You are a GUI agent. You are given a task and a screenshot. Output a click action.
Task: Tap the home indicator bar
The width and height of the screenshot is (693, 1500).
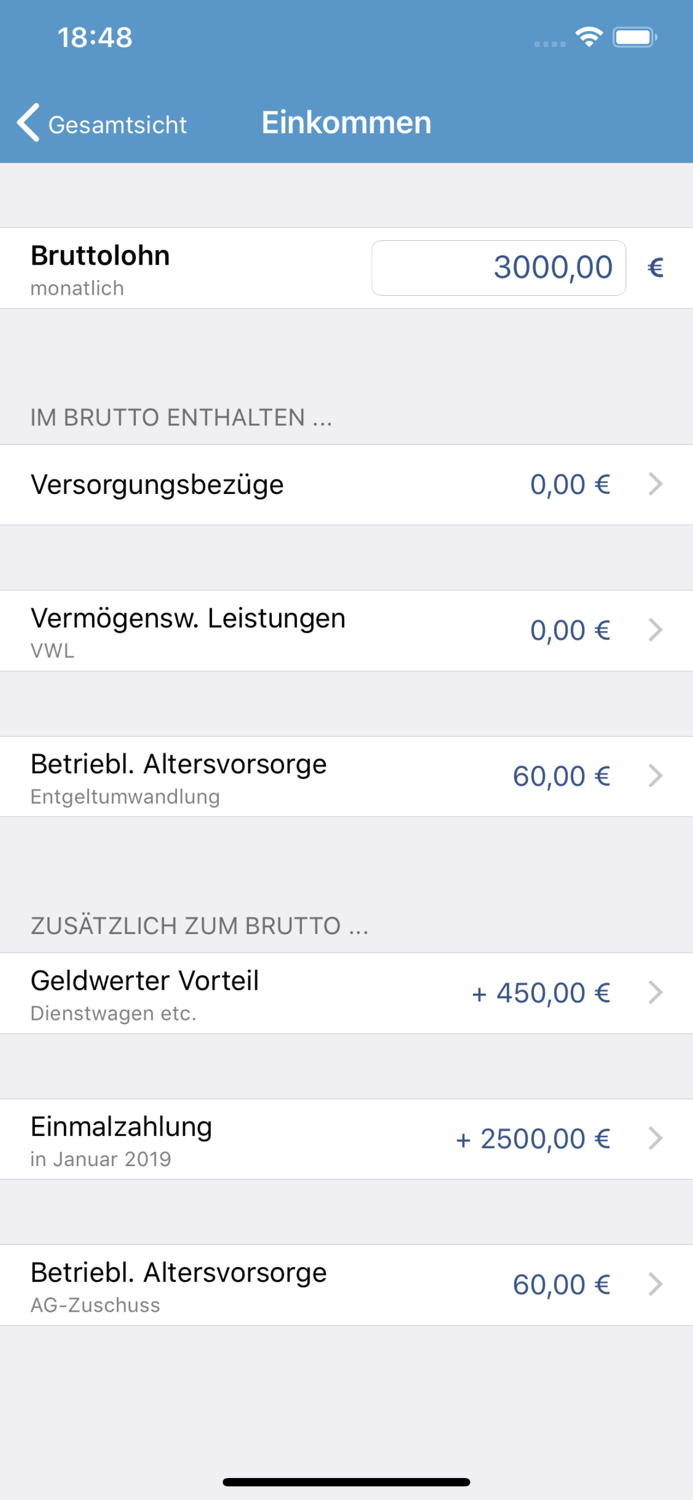346,1481
